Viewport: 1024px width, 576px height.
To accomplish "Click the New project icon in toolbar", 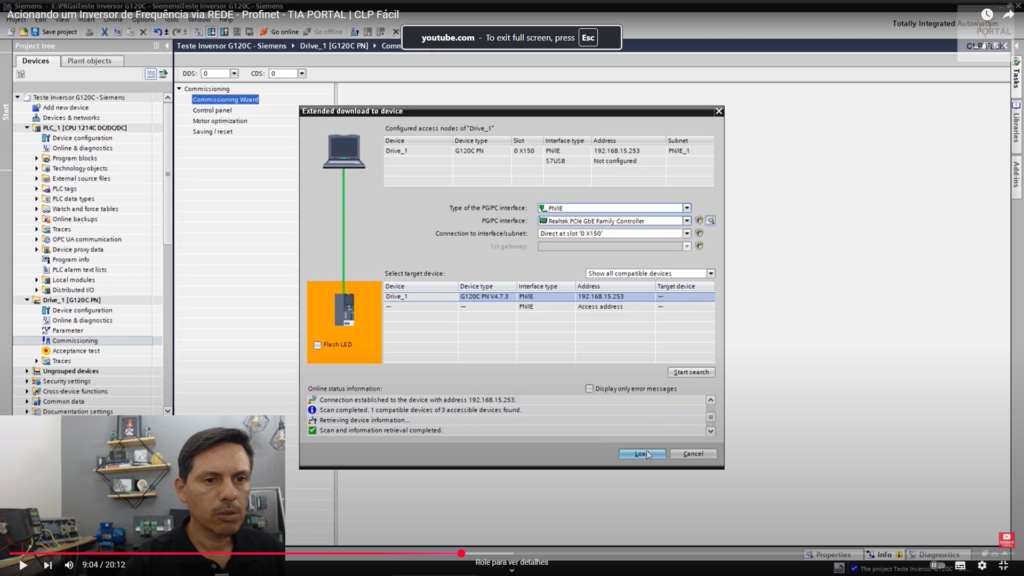I will [11, 31].
